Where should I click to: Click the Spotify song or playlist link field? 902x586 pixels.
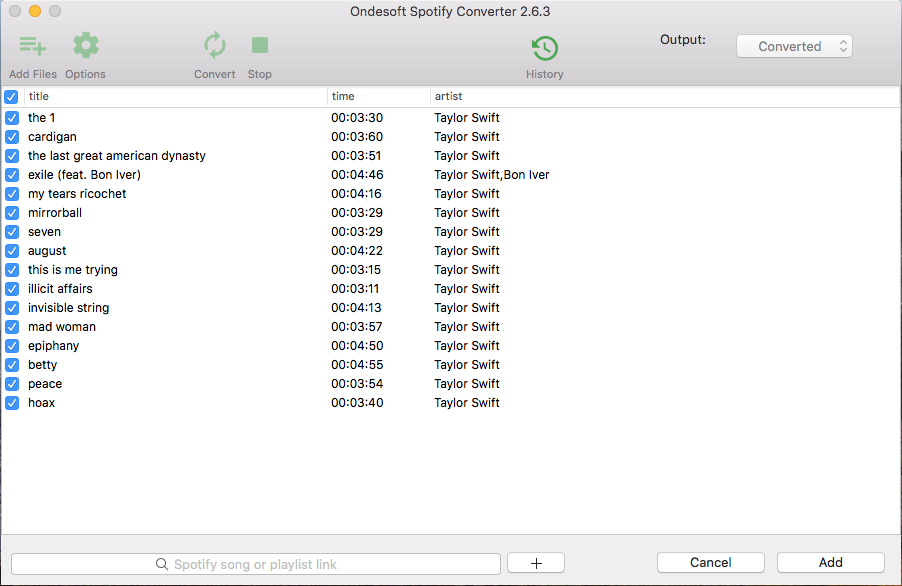pyautogui.click(x=255, y=564)
